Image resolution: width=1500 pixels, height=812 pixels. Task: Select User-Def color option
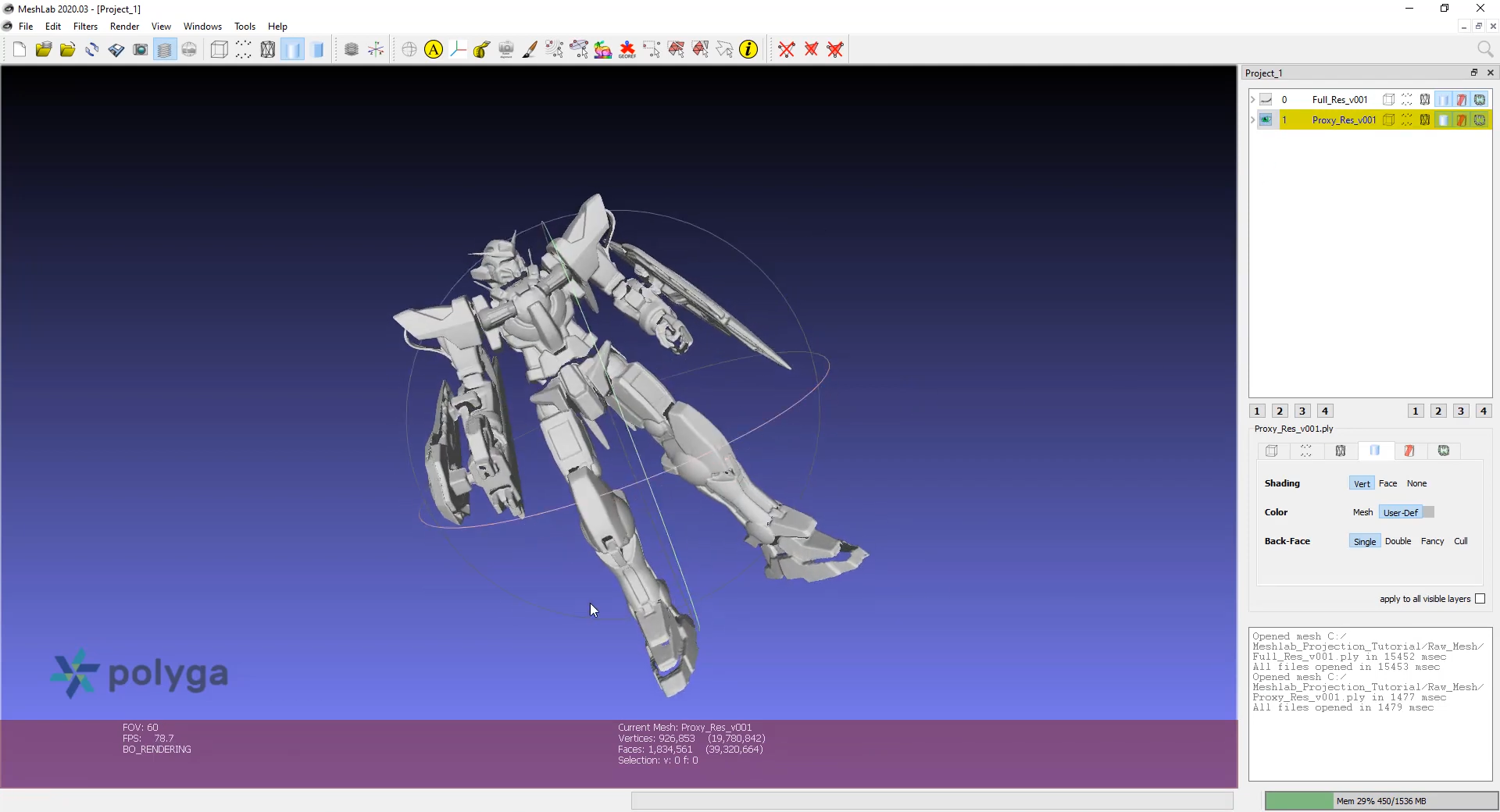point(1400,512)
